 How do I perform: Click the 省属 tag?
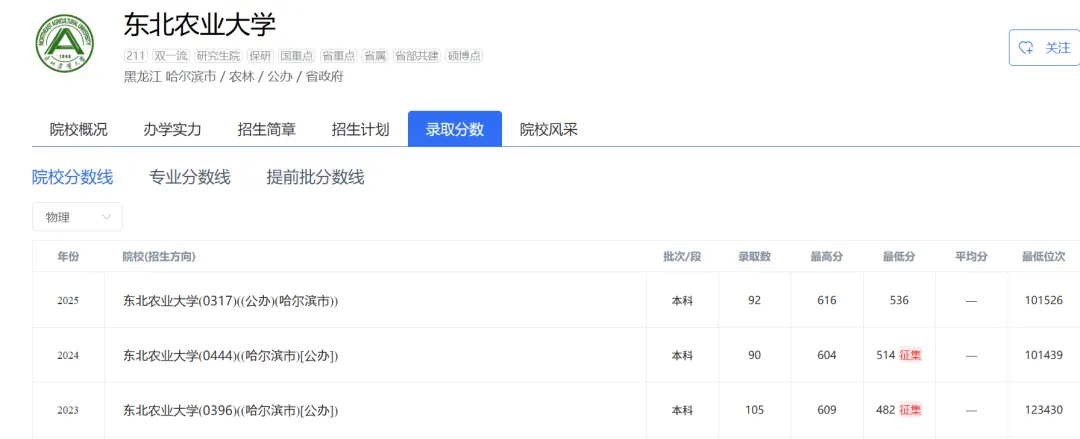pyautogui.click(x=375, y=56)
